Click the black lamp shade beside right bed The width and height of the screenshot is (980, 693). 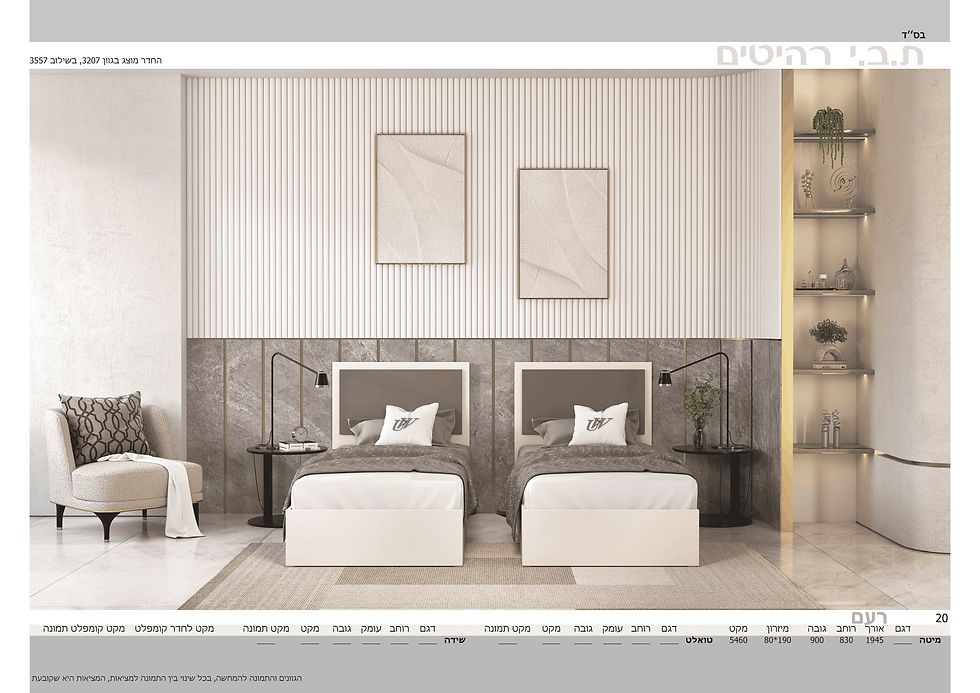(665, 378)
